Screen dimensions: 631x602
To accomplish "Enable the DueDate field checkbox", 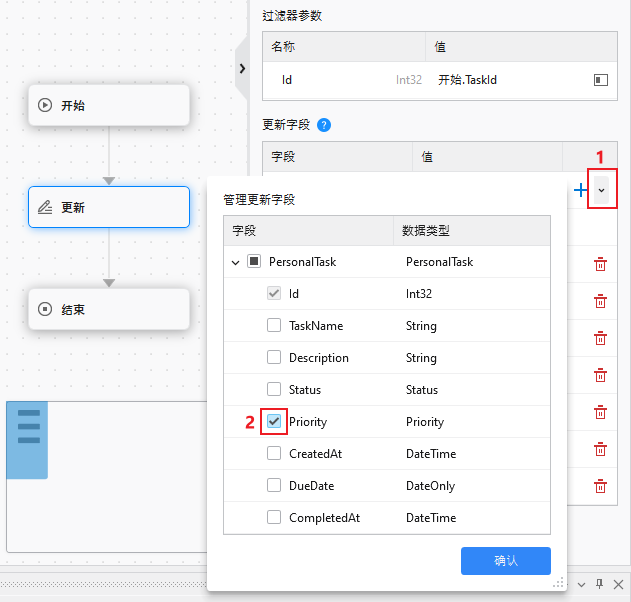I will [x=274, y=486].
